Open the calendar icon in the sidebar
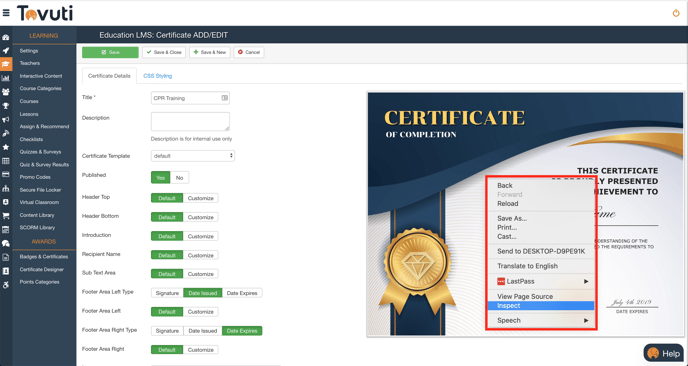688x366 pixels. 6,230
